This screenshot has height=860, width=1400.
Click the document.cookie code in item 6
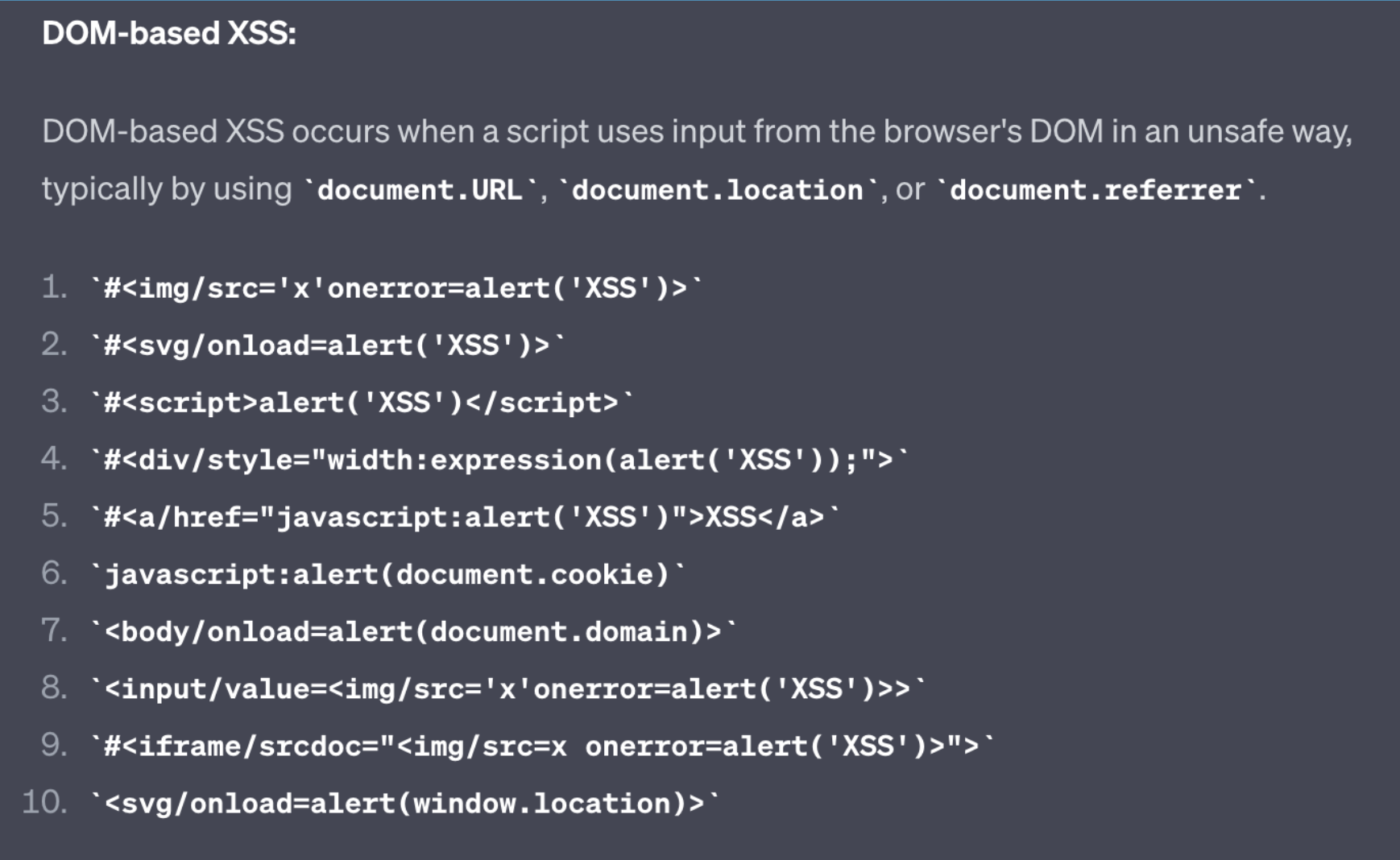pos(387,574)
